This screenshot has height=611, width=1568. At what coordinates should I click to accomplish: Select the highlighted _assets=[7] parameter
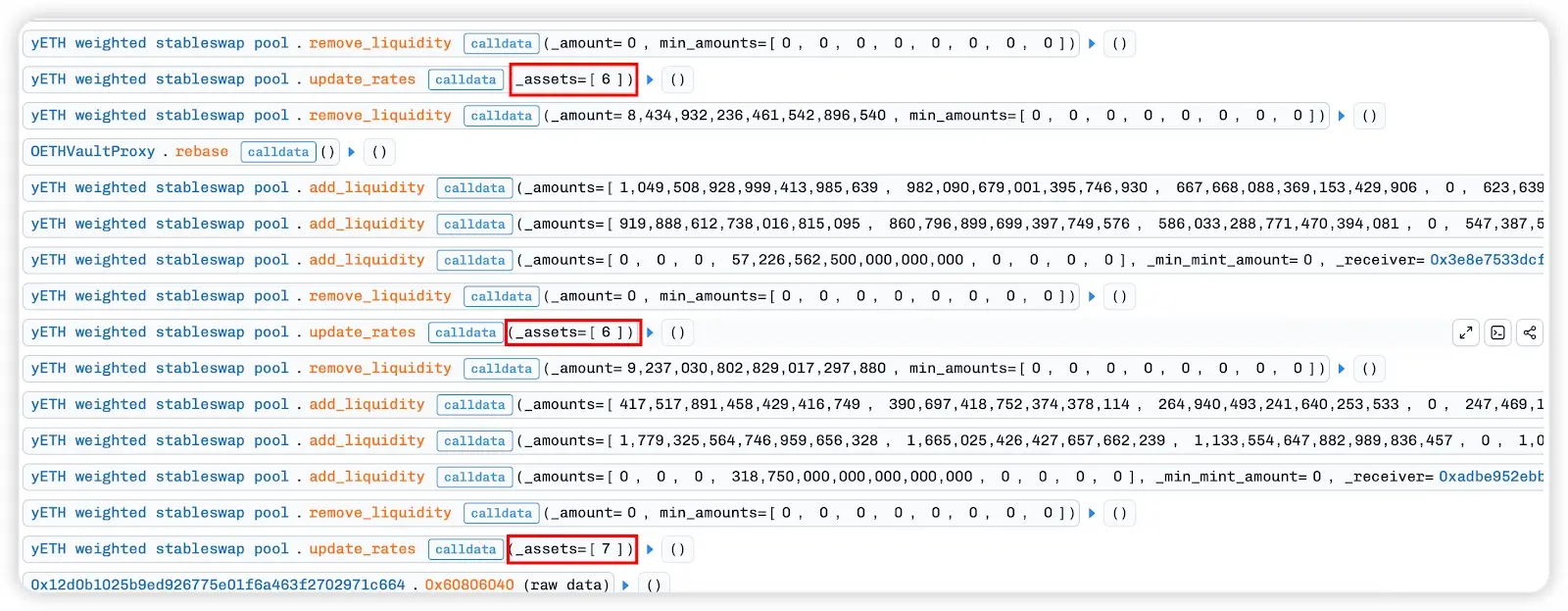coord(572,549)
